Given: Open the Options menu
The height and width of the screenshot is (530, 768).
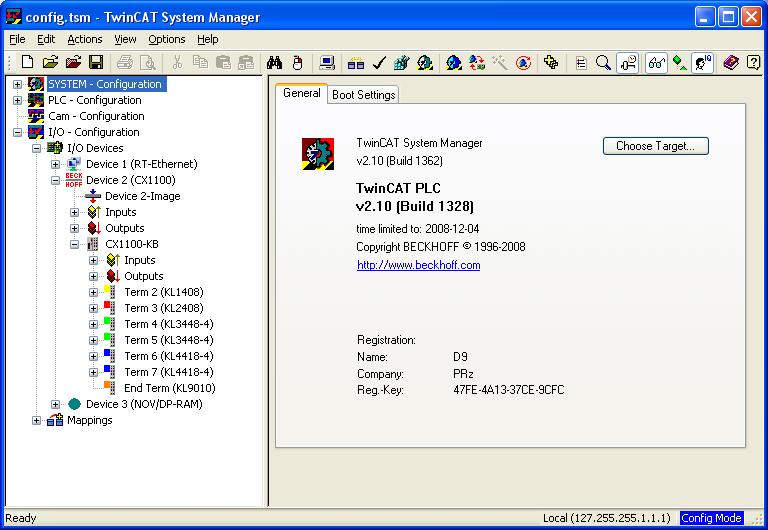Looking at the screenshot, I should [167, 39].
